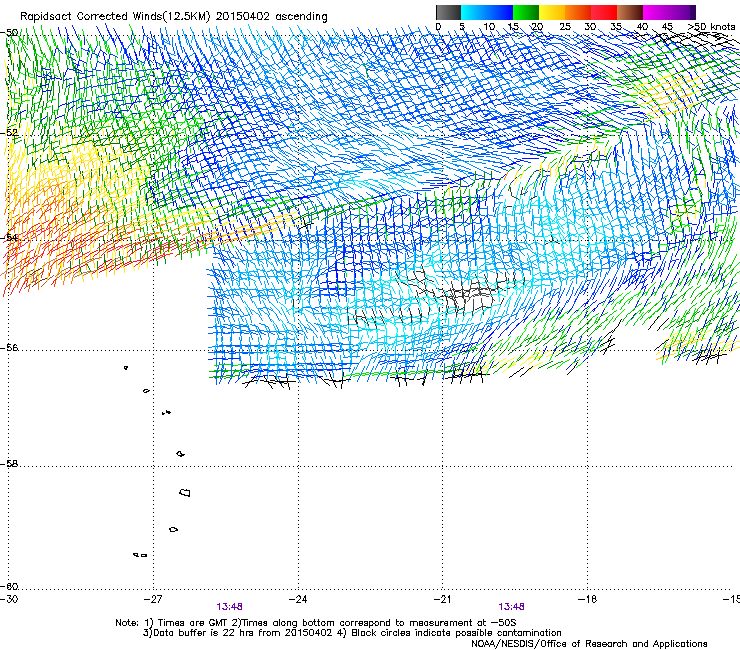Click the latitude label '-60'
Image resolution: width=740 pixels, height=650 pixels.
click(x=9, y=586)
